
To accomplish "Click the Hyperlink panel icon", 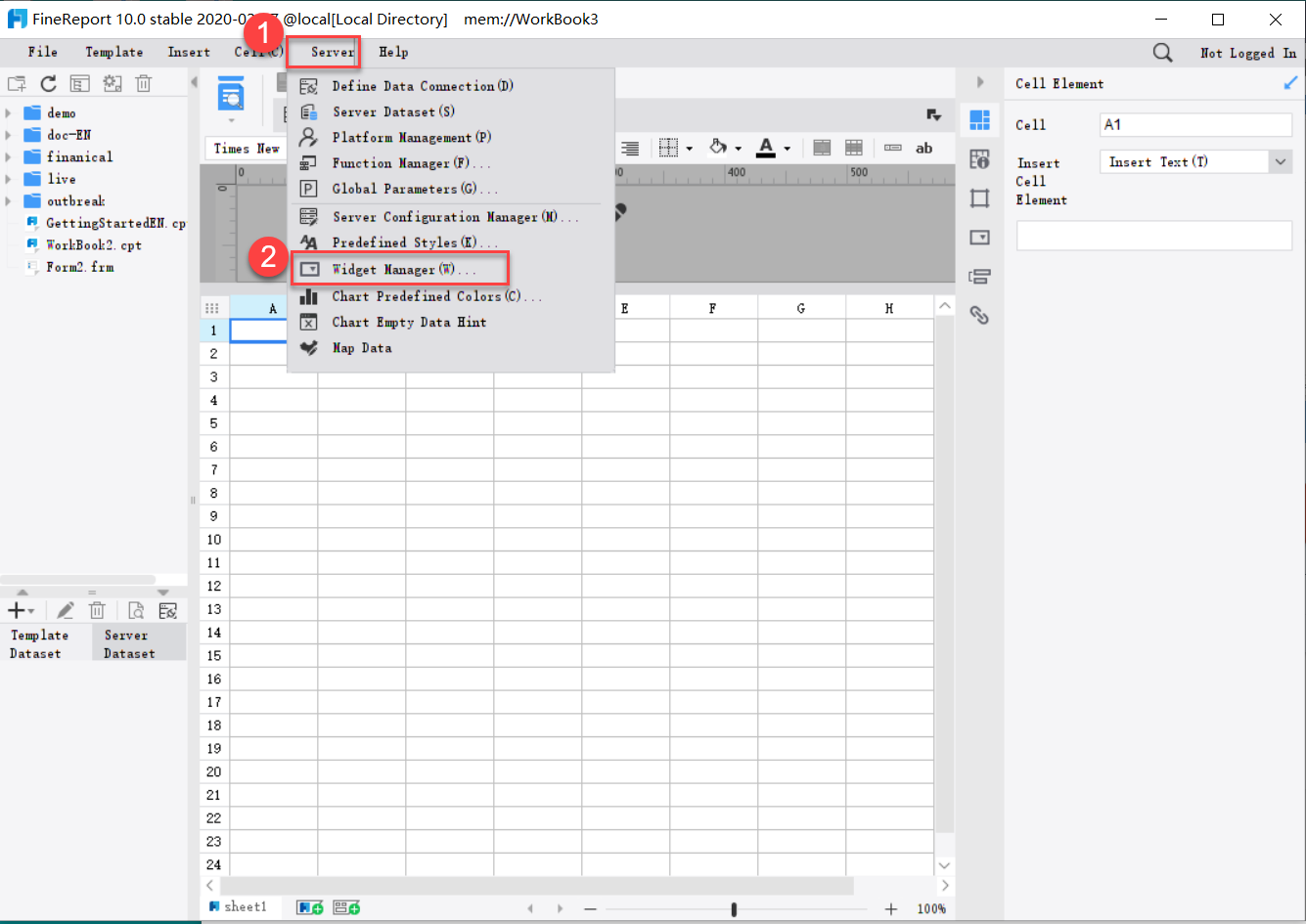I will tap(980, 315).
